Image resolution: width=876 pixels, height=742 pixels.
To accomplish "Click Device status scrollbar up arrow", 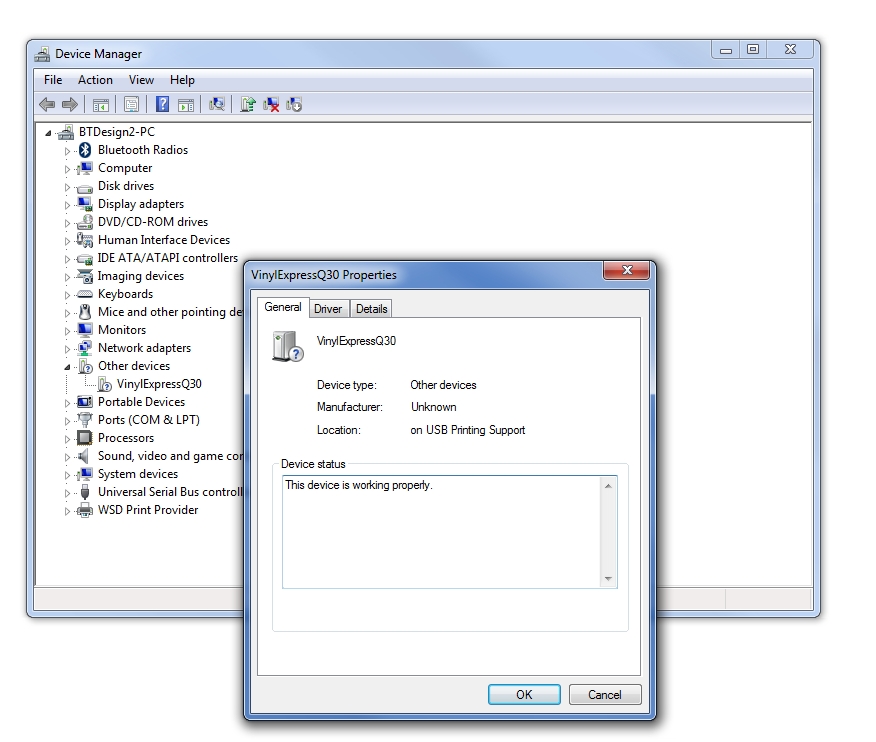I will pos(608,486).
